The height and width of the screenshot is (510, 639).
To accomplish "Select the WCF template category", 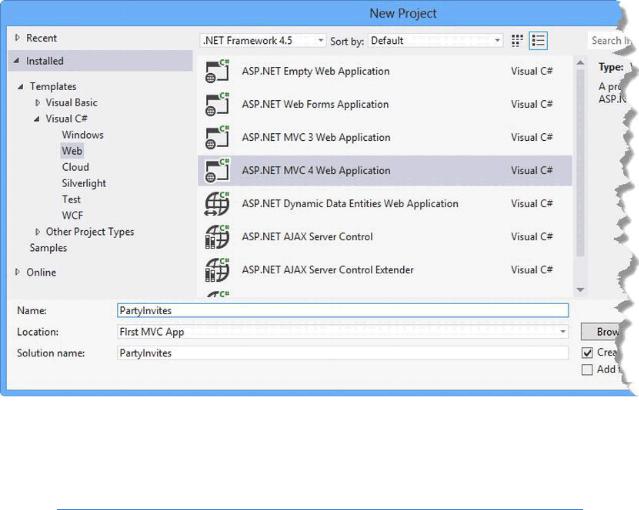I will click(x=73, y=215).
